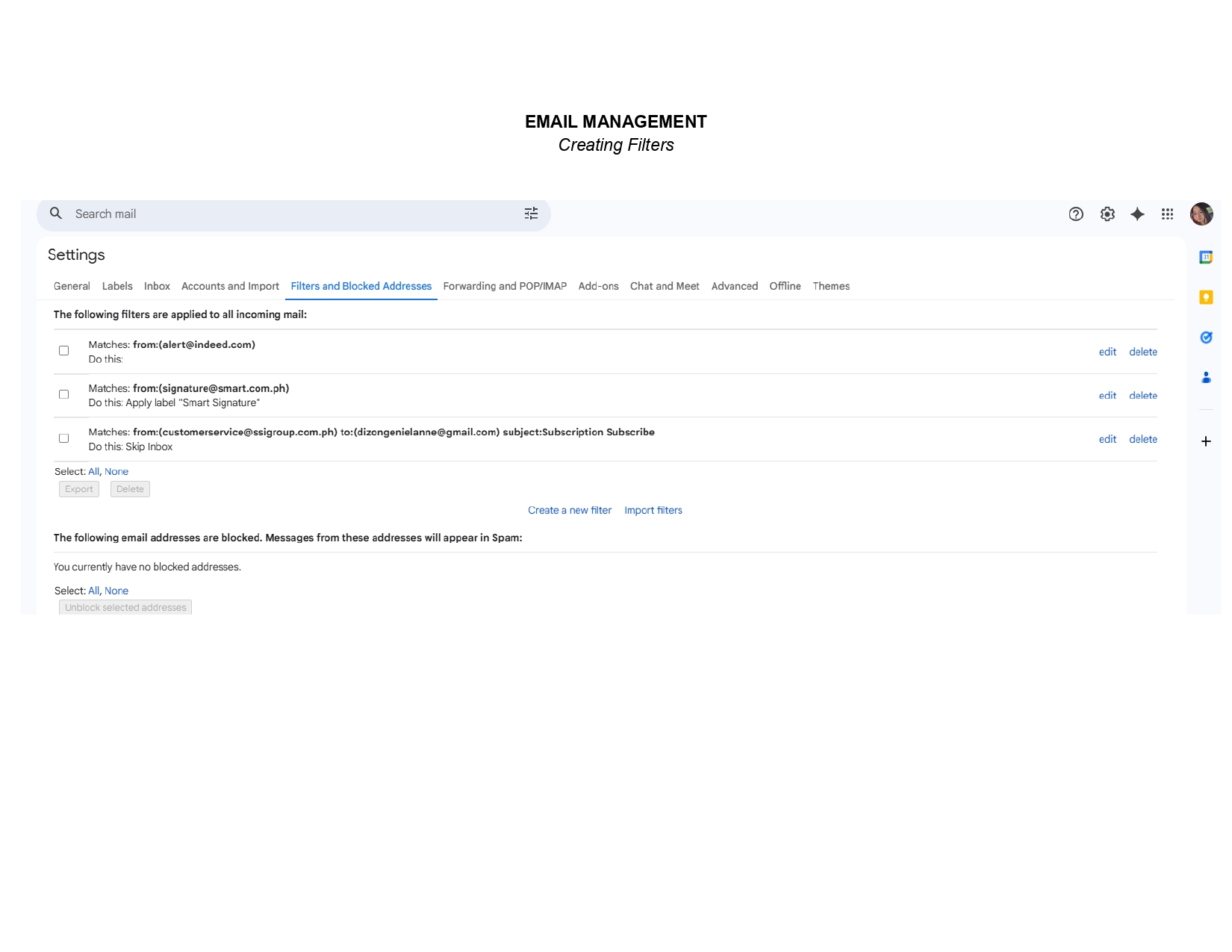Open Contacts side panel icon
The image size is (1232, 952).
point(1205,378)
